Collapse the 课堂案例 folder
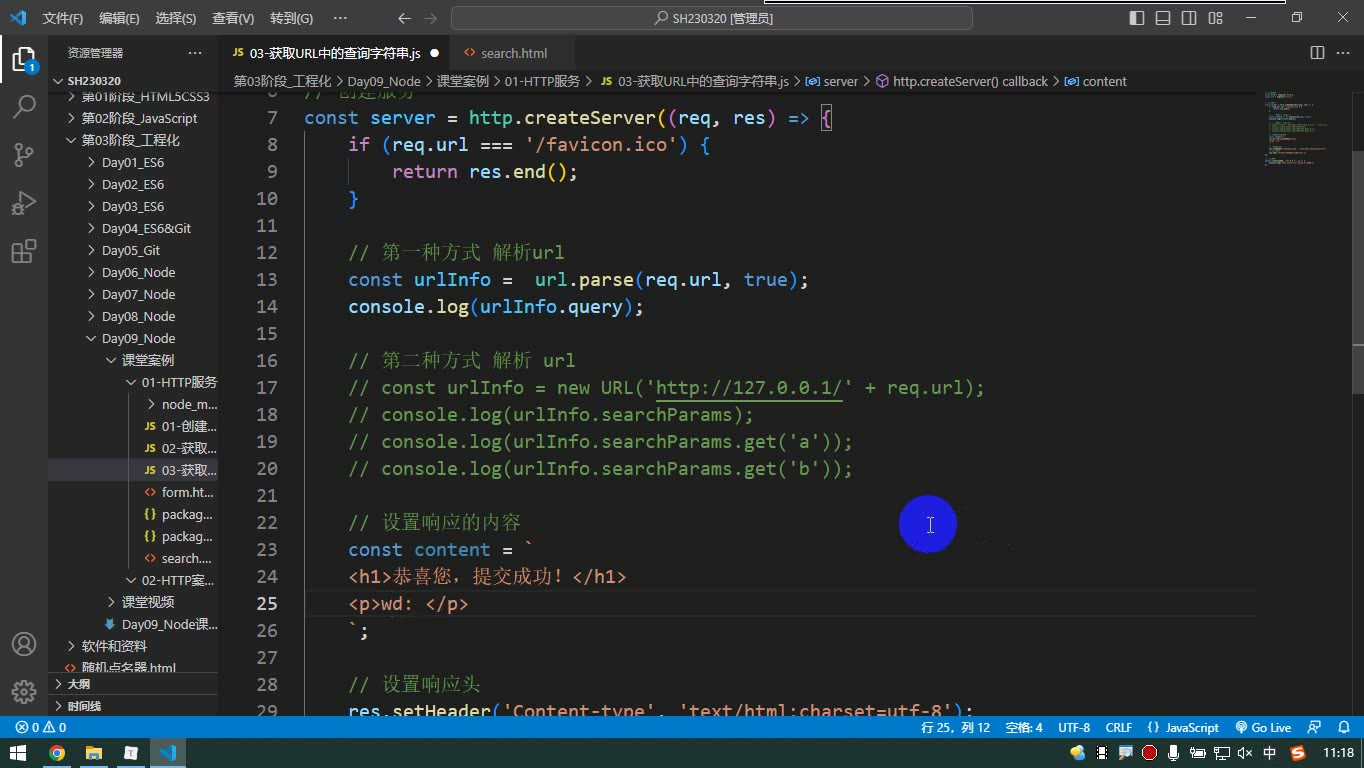This screenshot has width=1364, height=768. click(x=148, y=360)
